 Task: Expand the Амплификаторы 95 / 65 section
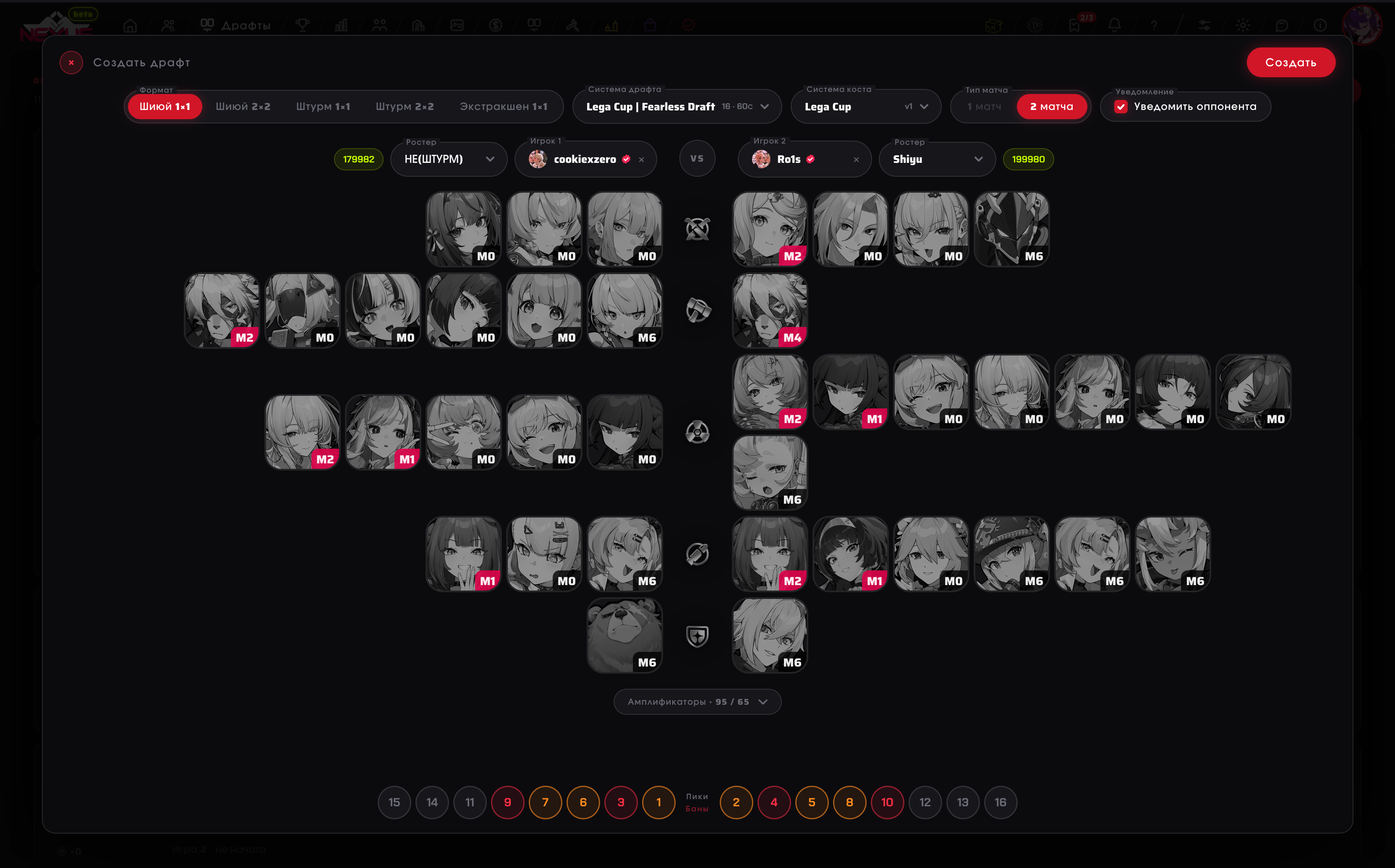(x=697, y=701)
